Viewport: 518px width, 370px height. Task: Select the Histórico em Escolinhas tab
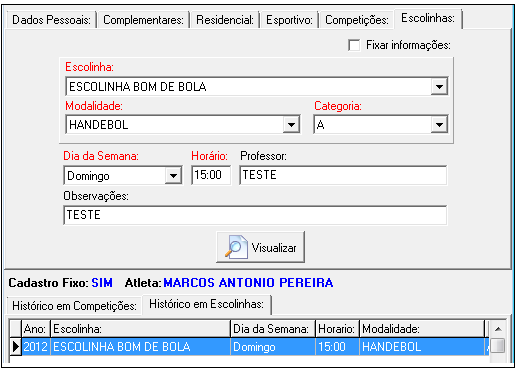(x=207, y=304)
